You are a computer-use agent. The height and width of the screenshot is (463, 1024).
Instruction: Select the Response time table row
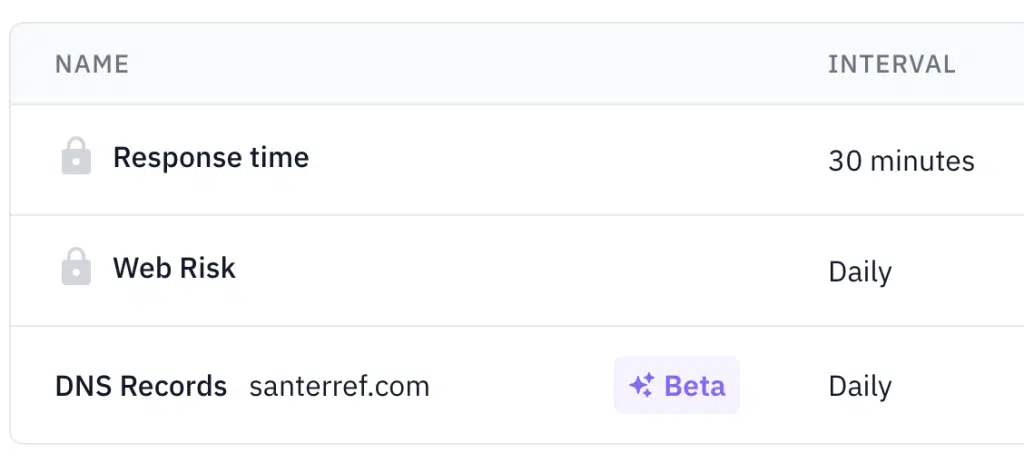click(517, 159)
